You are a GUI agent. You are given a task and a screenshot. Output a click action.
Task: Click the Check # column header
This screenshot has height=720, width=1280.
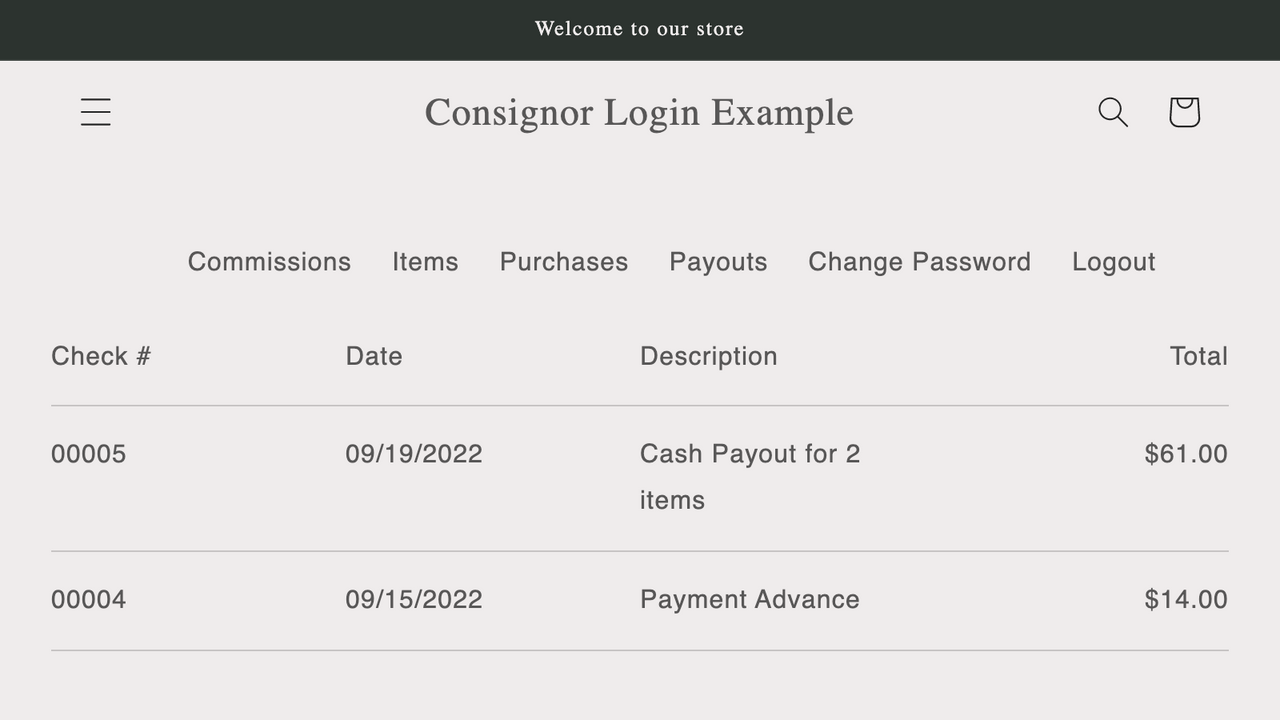(101, 356)
